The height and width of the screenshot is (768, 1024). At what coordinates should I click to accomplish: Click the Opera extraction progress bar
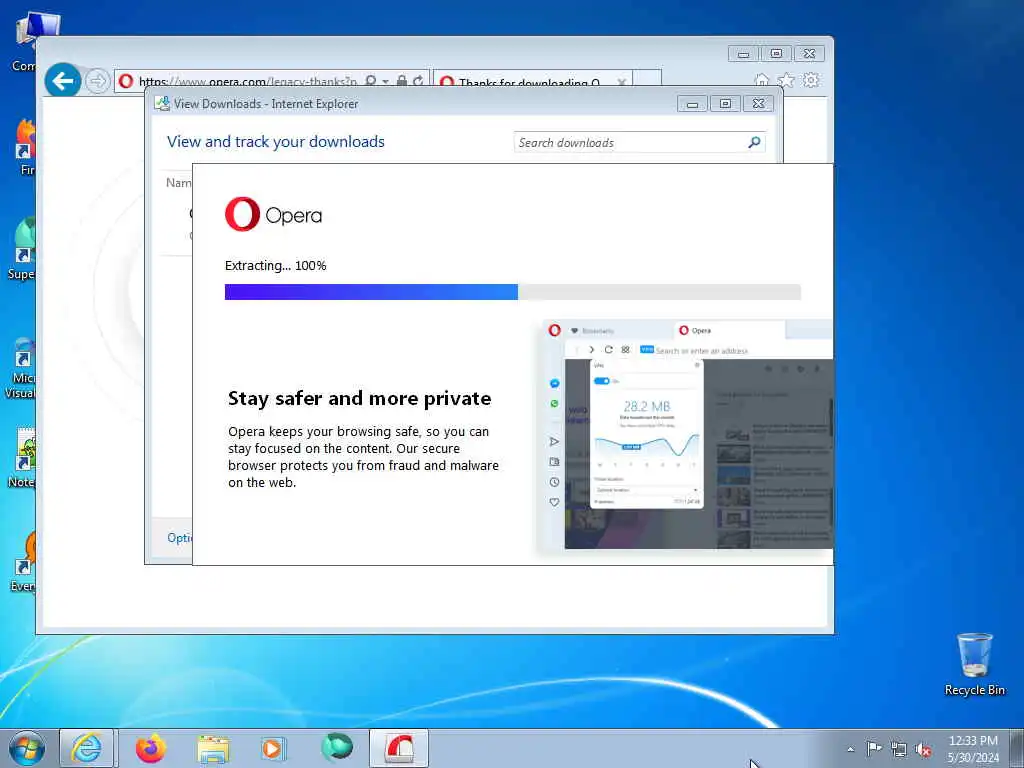click(x=513, y=292)
